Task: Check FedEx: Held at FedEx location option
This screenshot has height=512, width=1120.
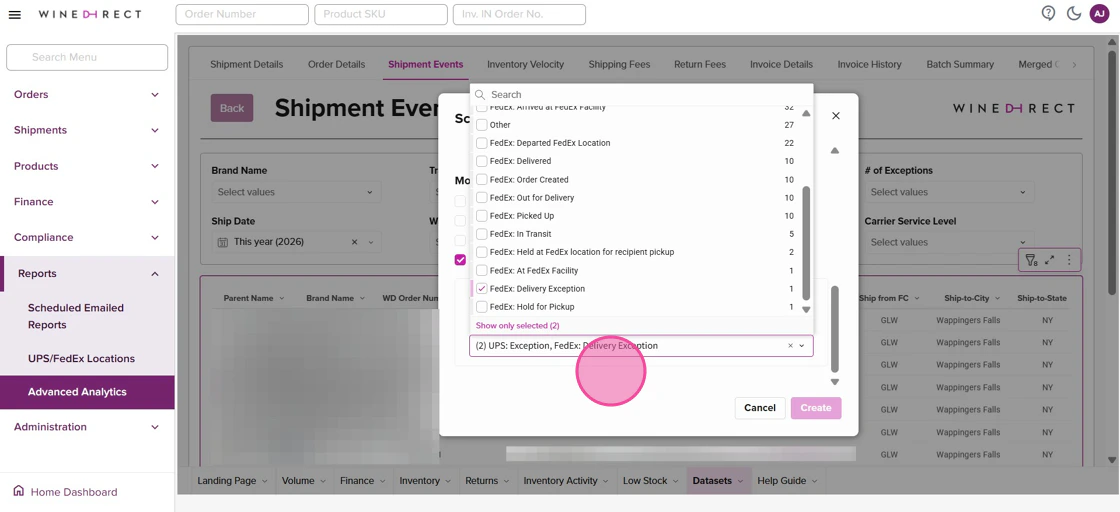Action: [482, 252]
